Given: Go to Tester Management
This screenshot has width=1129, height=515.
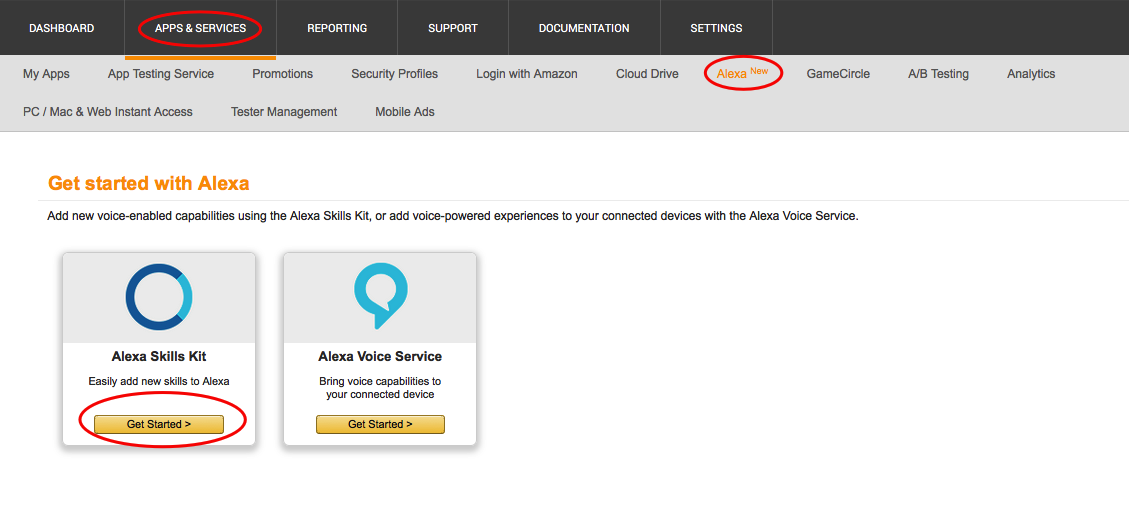Looking at the screenshot, I should (x=284, y=112).
